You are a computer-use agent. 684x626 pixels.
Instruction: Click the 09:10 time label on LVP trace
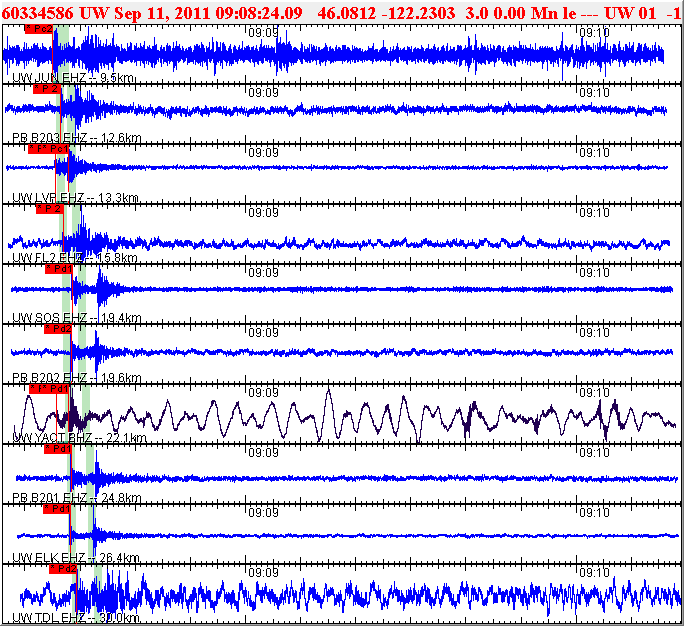(595, 153)
